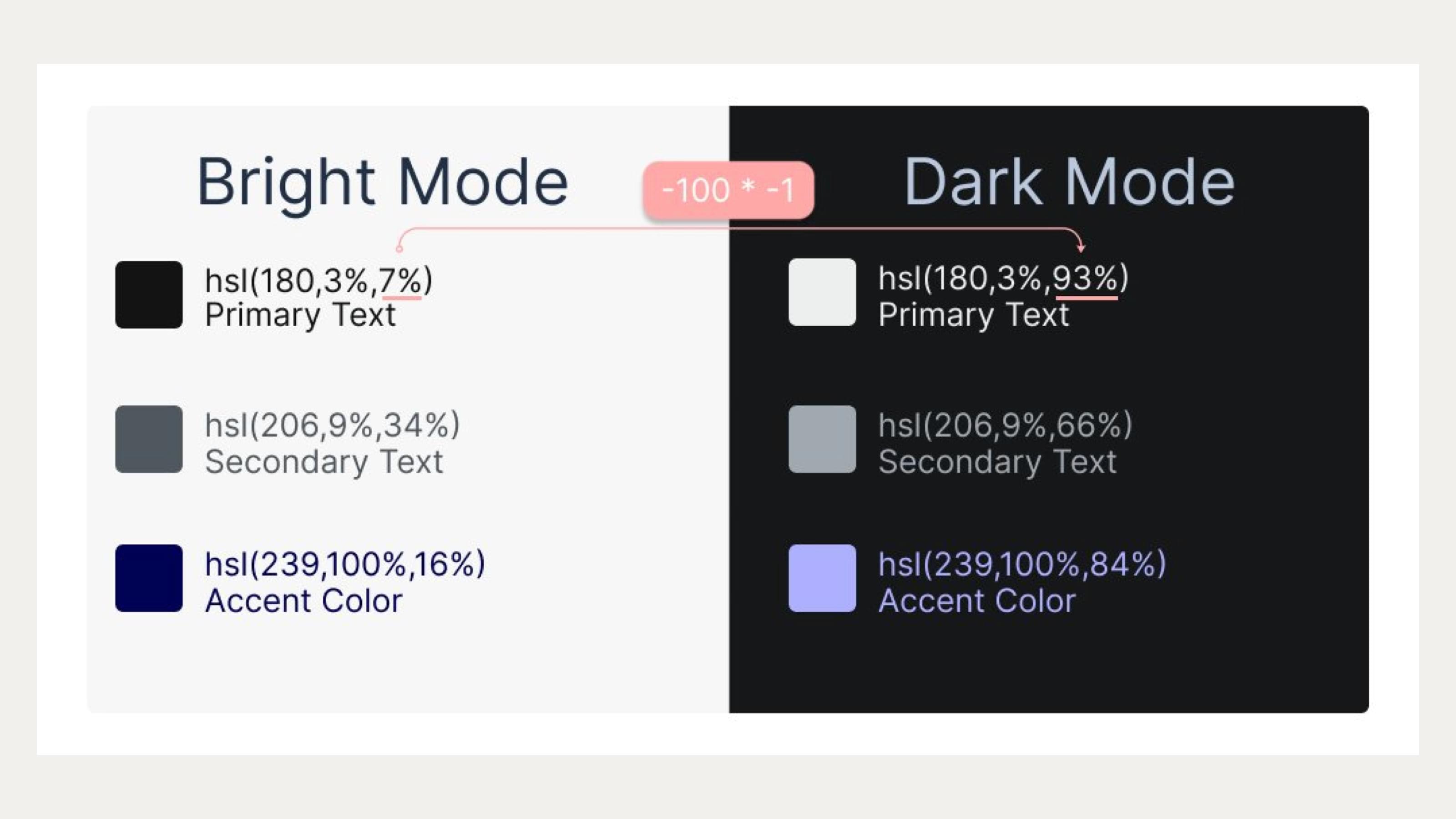Select the hsl(206,9%,66%) color value
1456x819 pixels.
(x=1005, y=425)
